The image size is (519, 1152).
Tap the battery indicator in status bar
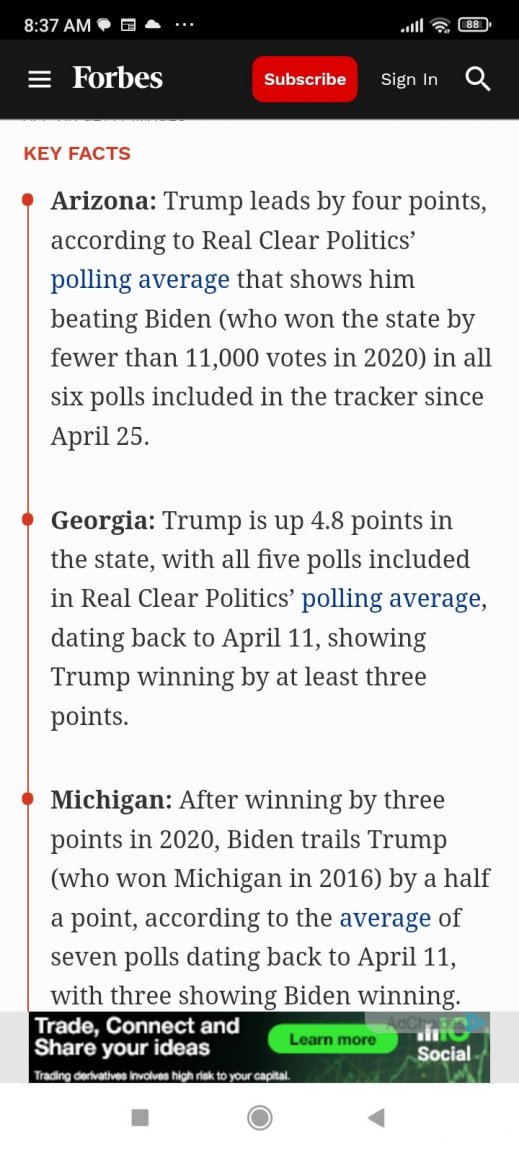474,25
